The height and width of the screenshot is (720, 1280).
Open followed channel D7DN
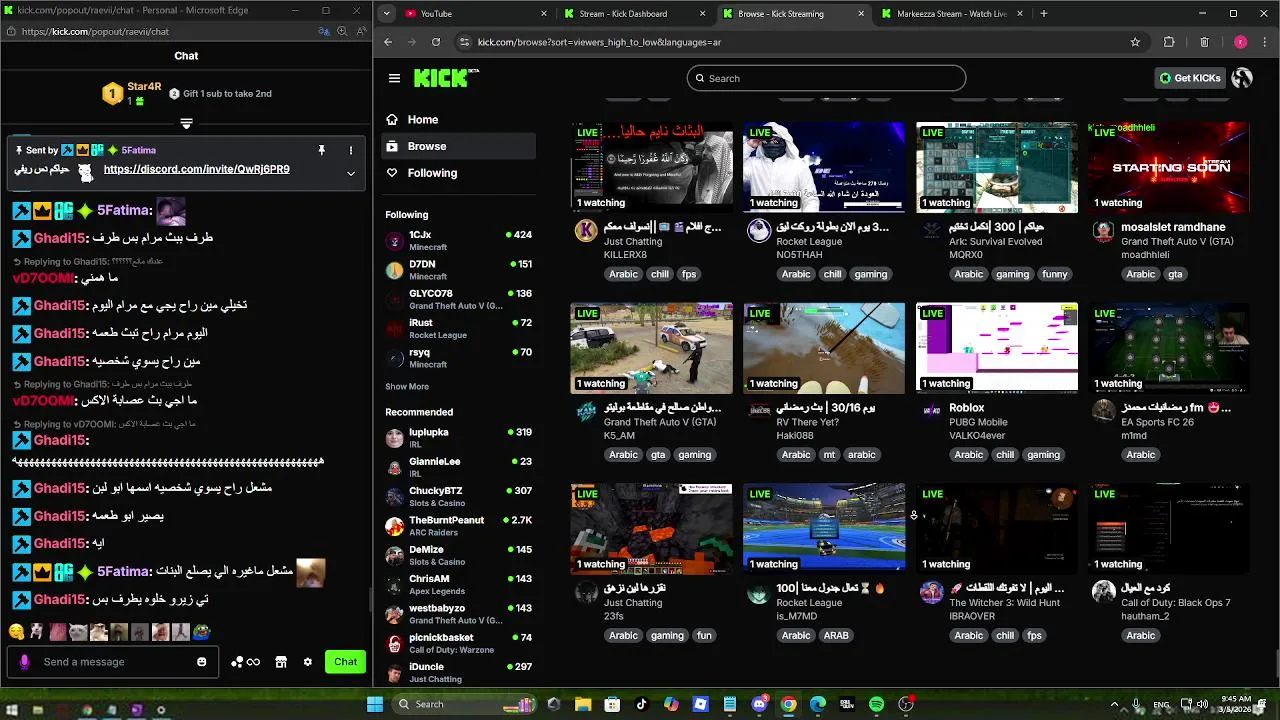(x=459, y=270)
